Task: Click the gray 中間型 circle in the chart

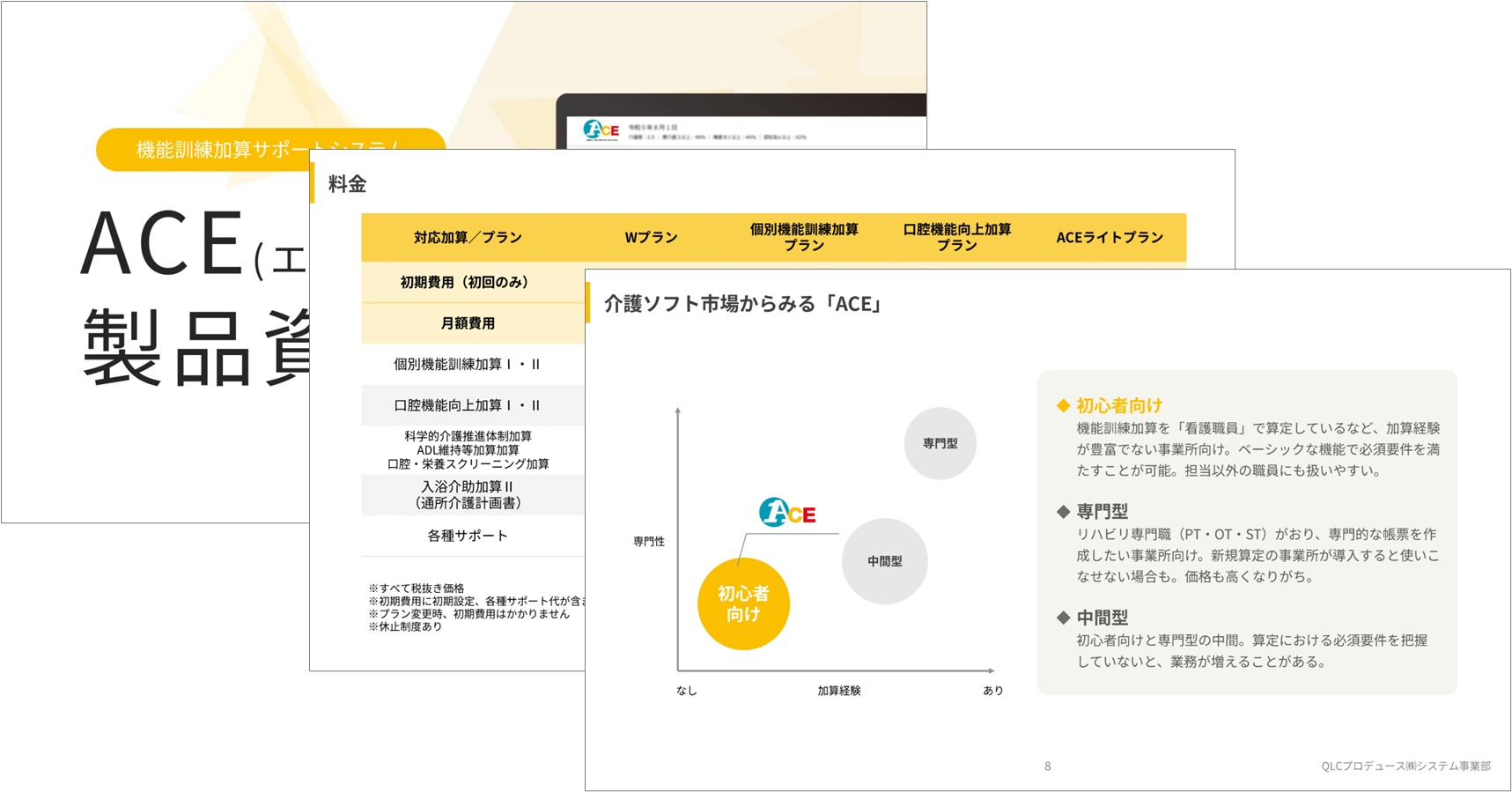Action: point(884,561)
